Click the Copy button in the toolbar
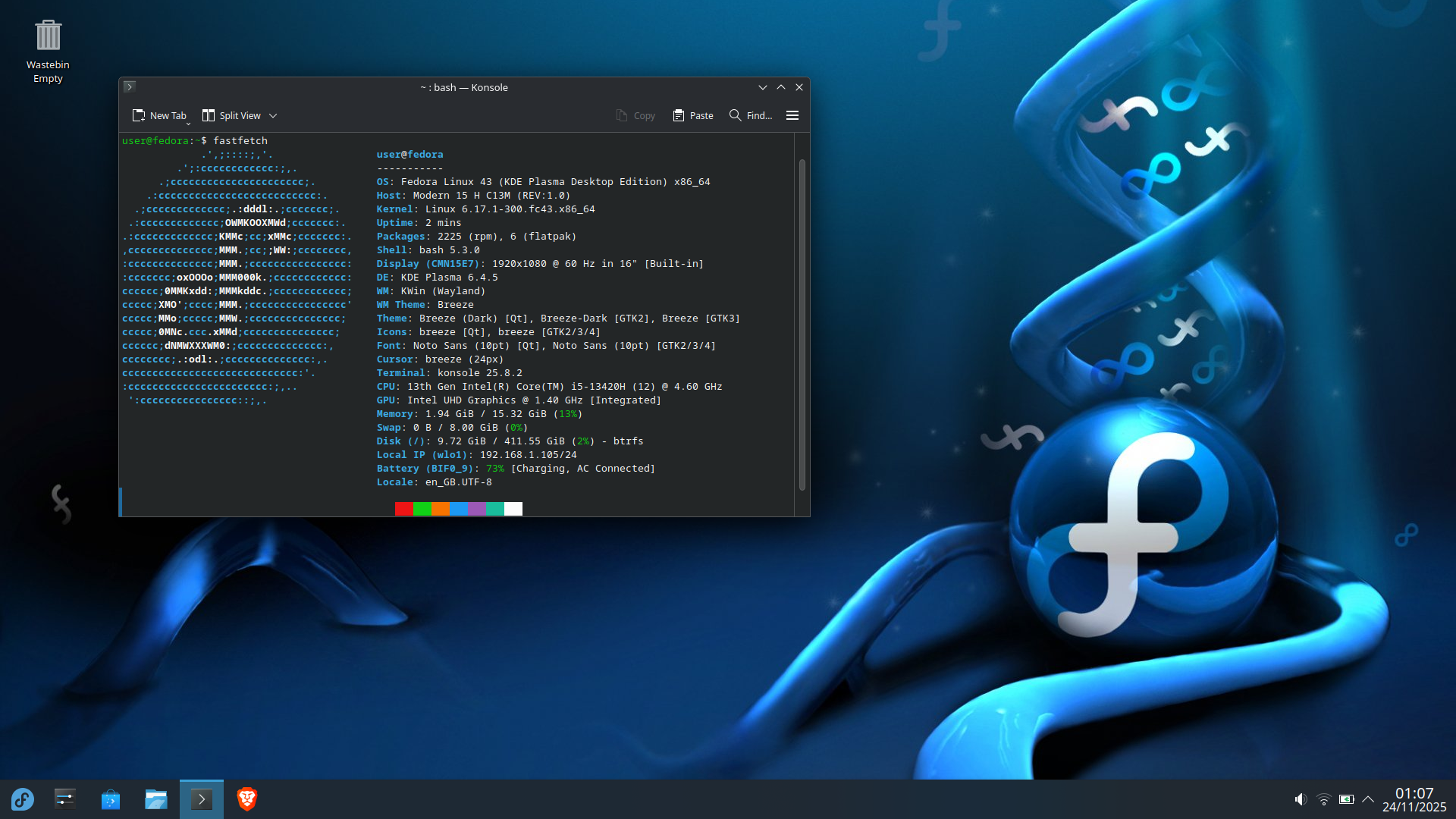 pos(635,115)
